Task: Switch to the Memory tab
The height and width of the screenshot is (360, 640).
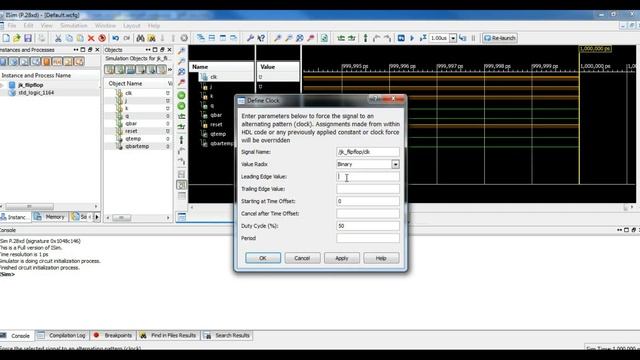Action: [x=49, y=217]
